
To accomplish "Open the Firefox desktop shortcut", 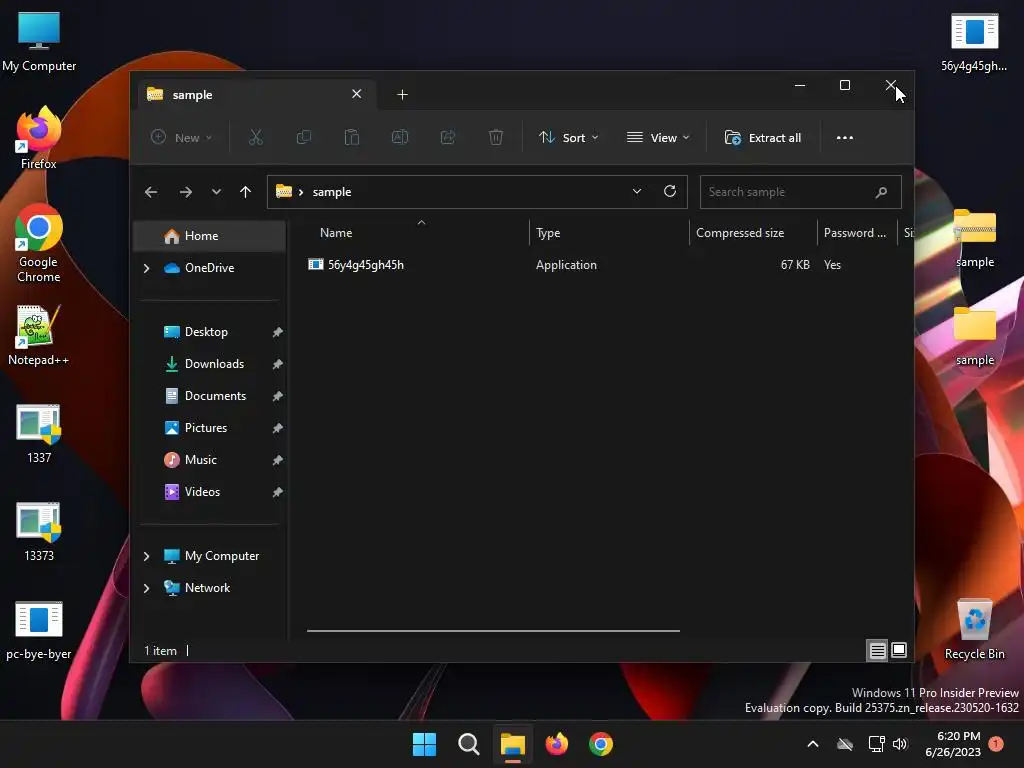I will click(x=39, y=138).
